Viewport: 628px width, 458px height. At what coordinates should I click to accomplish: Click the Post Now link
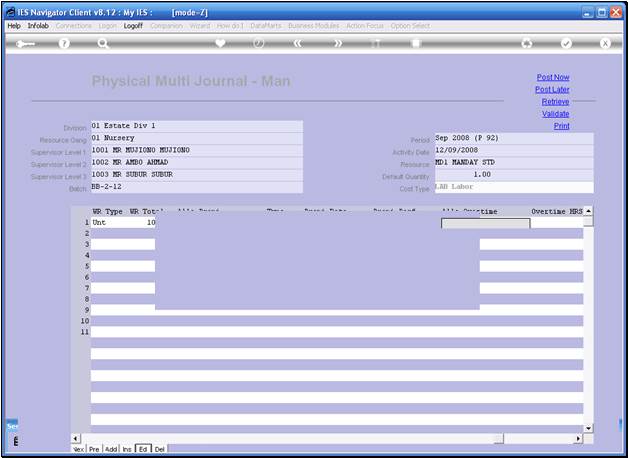pos(553,77)
